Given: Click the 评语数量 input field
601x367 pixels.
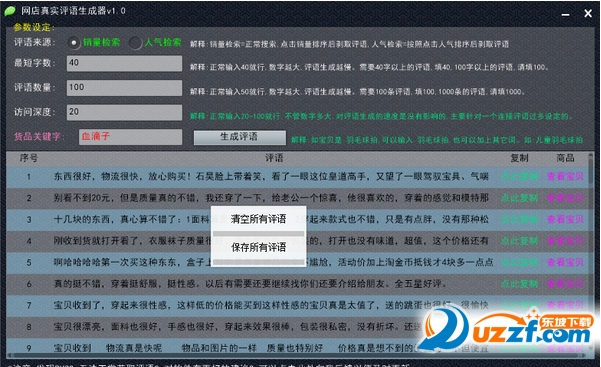Looking at the screenshot, I should (124, 88).
